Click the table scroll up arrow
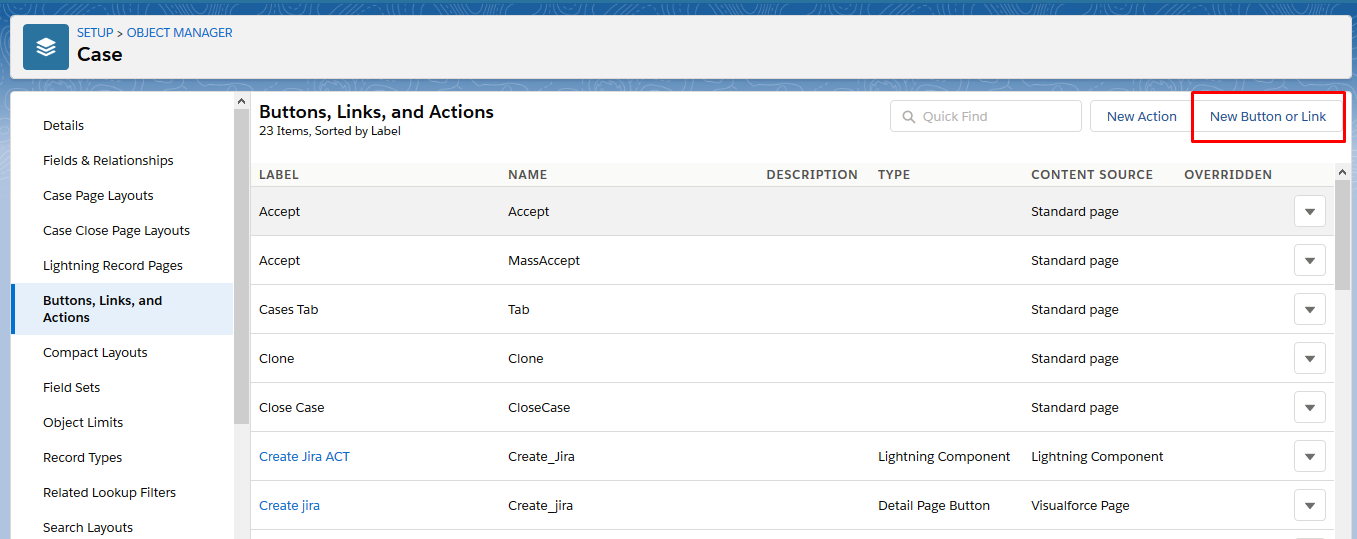Image resolution: width=1357 pixels, height=539 pixels. (1342, 173)
